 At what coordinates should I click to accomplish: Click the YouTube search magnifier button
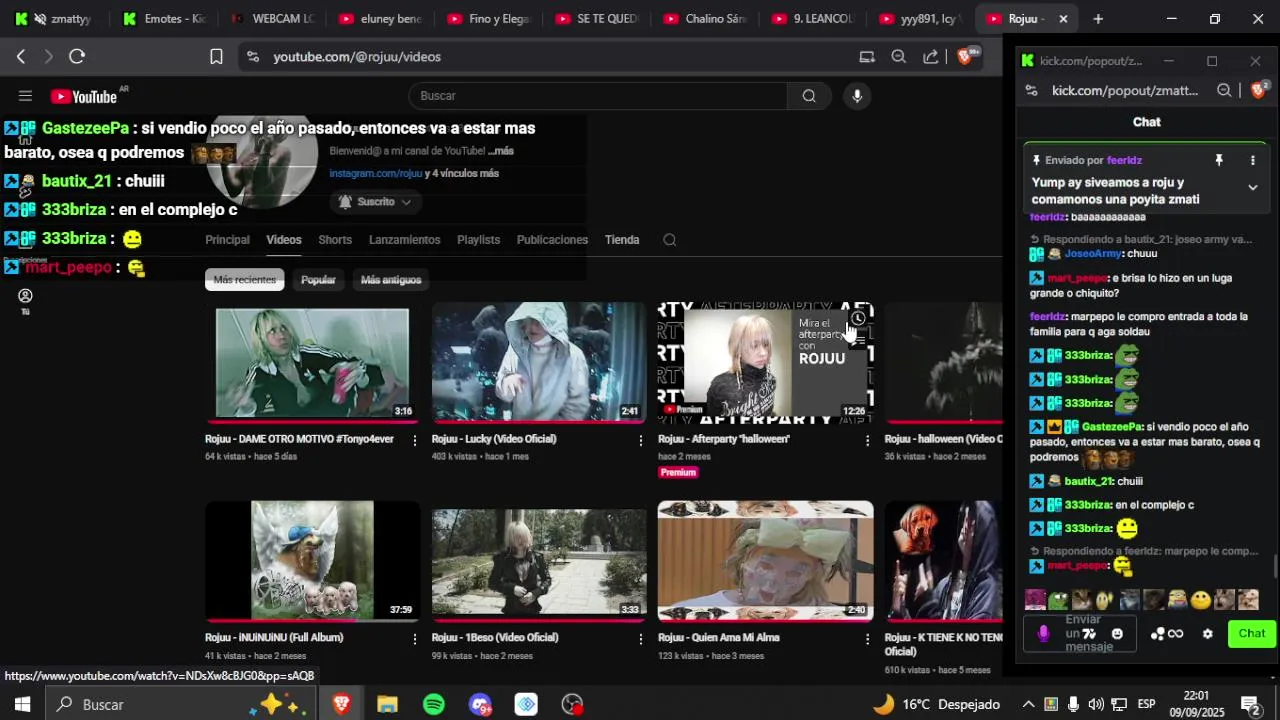[809, 96]
